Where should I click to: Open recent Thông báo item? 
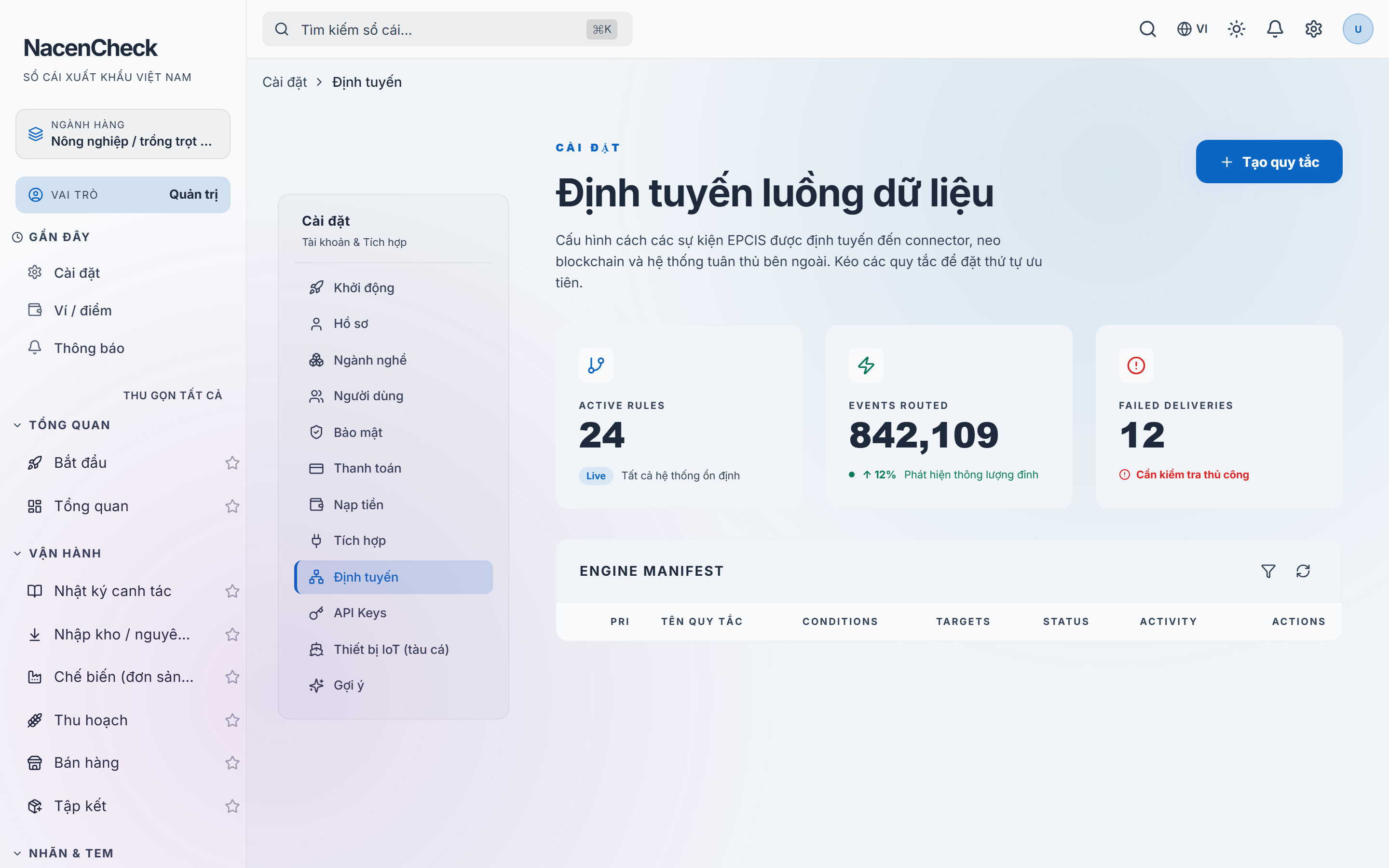123,348
